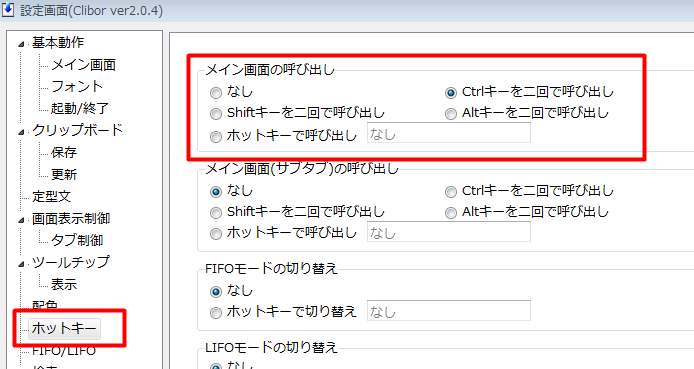Open the 更新 settings page
Viewport: 694px width, 369px height.
click(x=64, y=174)
